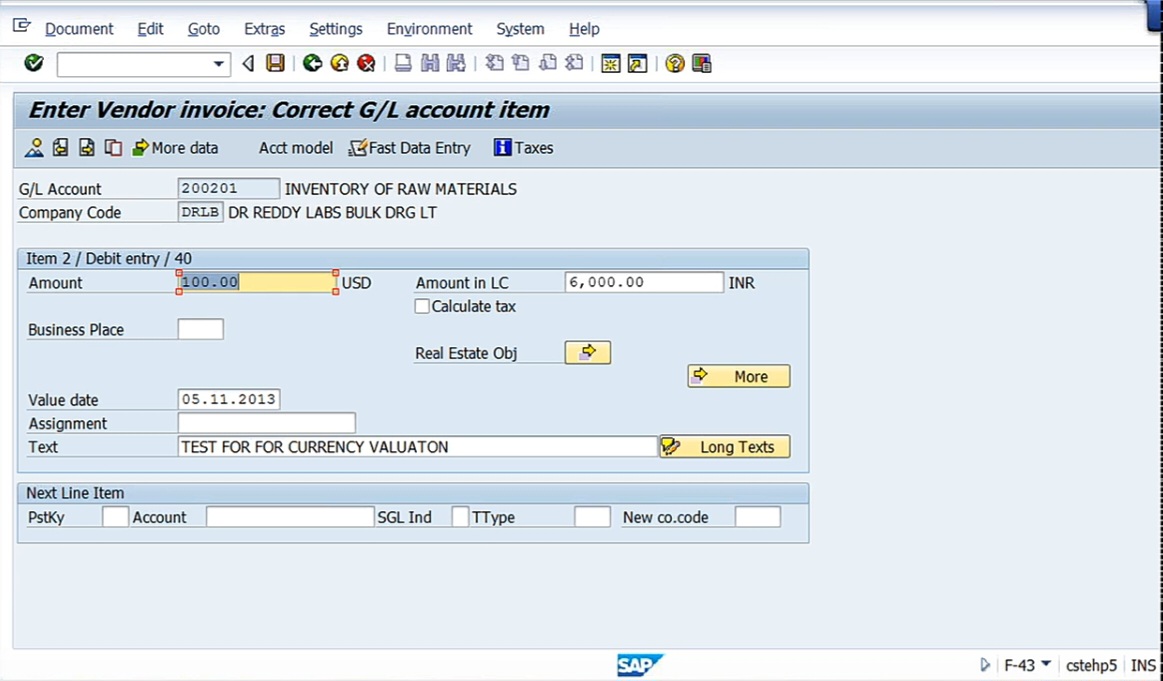Click the More button
Image resolution: width=1163 pixels, height=681 pixels.
coord(739,376)
